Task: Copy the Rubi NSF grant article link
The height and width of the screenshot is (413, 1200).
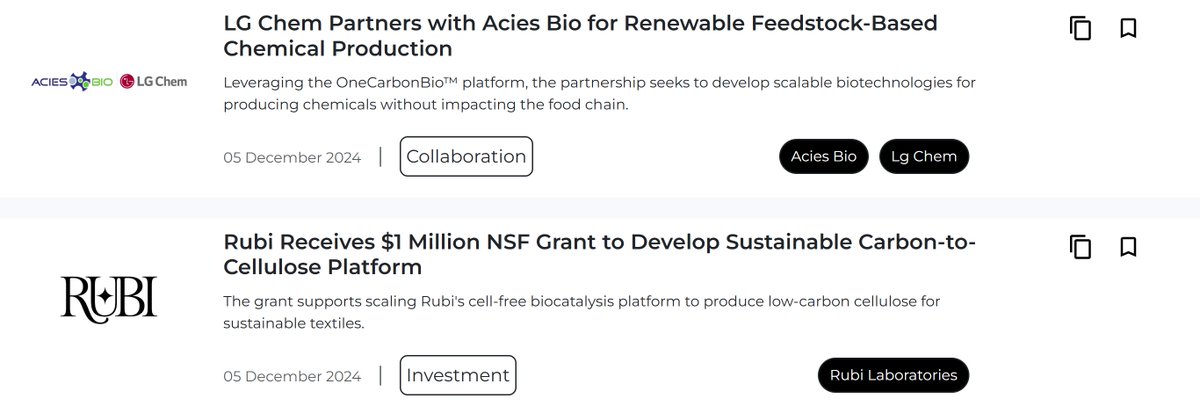Action: [1080, 246]
